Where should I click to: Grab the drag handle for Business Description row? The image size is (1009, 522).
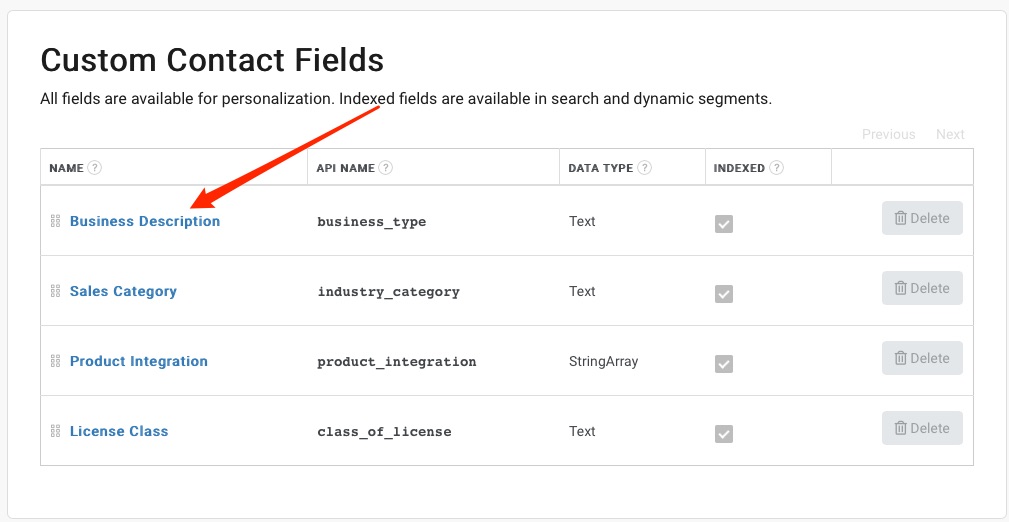[x=55, y=221]
